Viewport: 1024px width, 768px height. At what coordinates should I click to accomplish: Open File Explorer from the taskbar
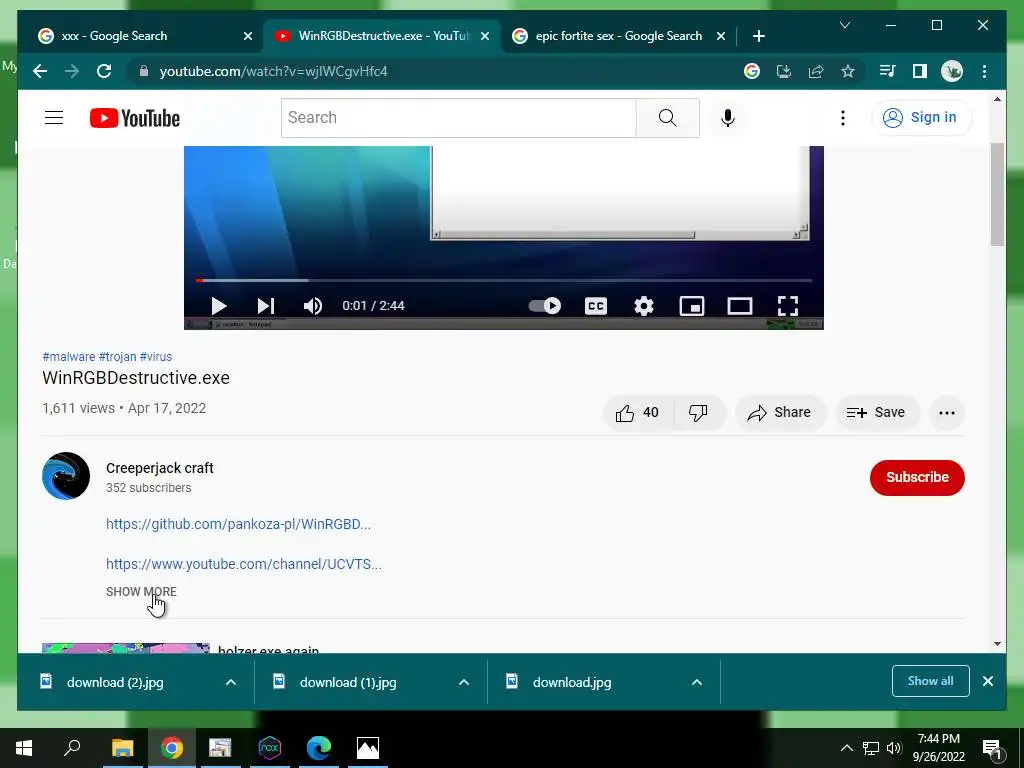tap(122, 748)
